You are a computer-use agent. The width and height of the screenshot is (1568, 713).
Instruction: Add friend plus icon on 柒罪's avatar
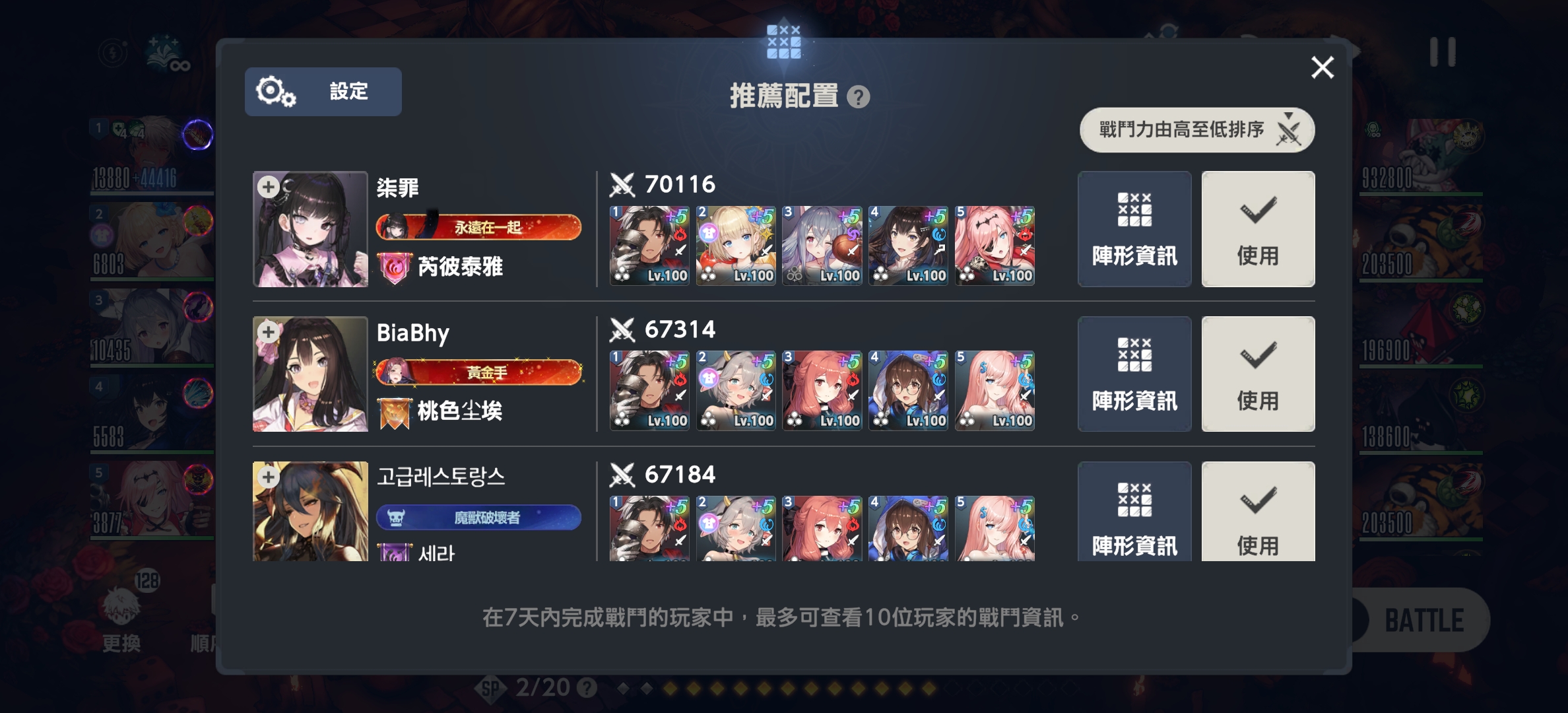tap(268, 187)
